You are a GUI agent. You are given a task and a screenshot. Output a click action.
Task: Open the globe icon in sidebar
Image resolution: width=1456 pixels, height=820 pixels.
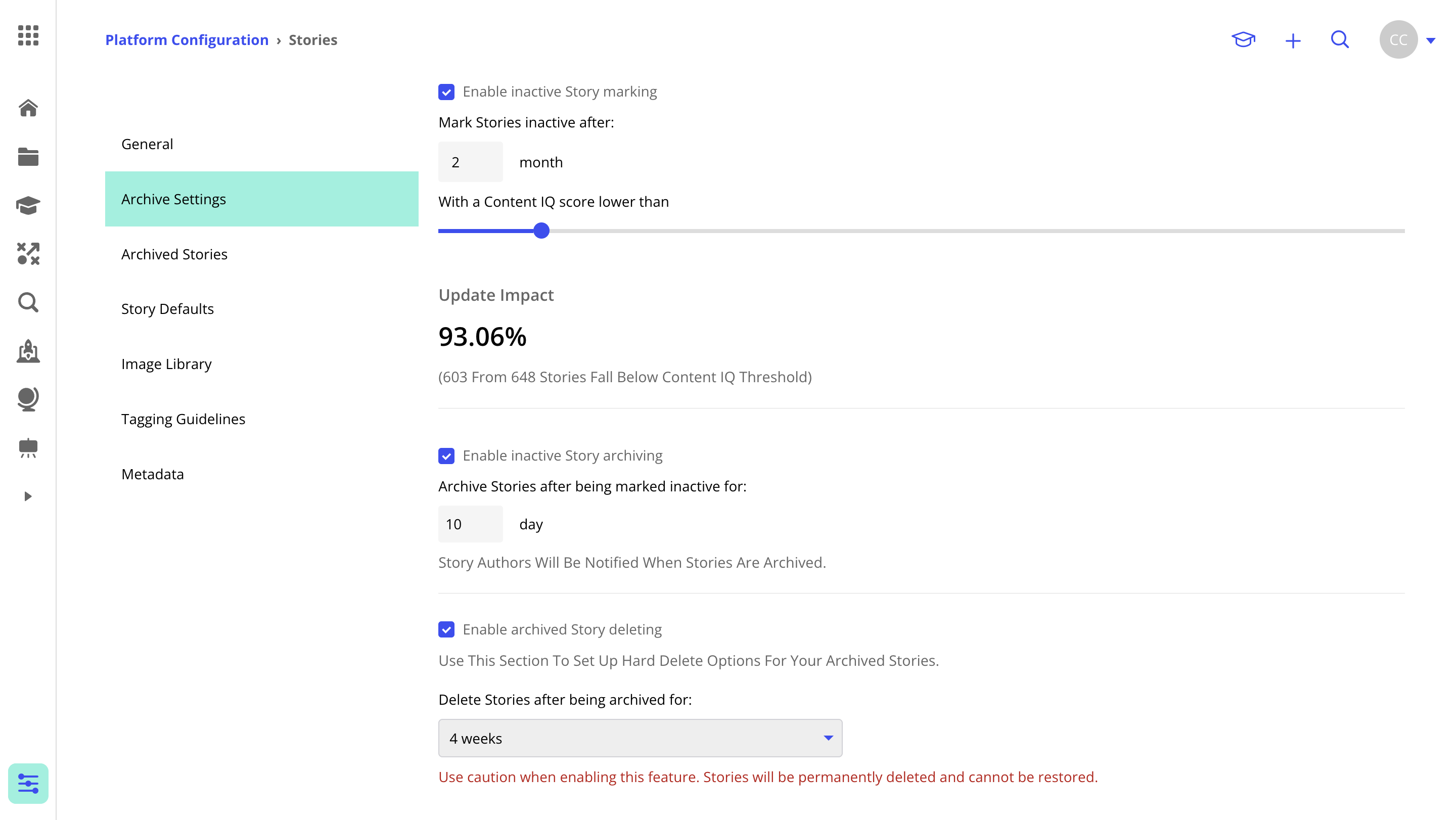pyautogui.click(x=28, y=399)
